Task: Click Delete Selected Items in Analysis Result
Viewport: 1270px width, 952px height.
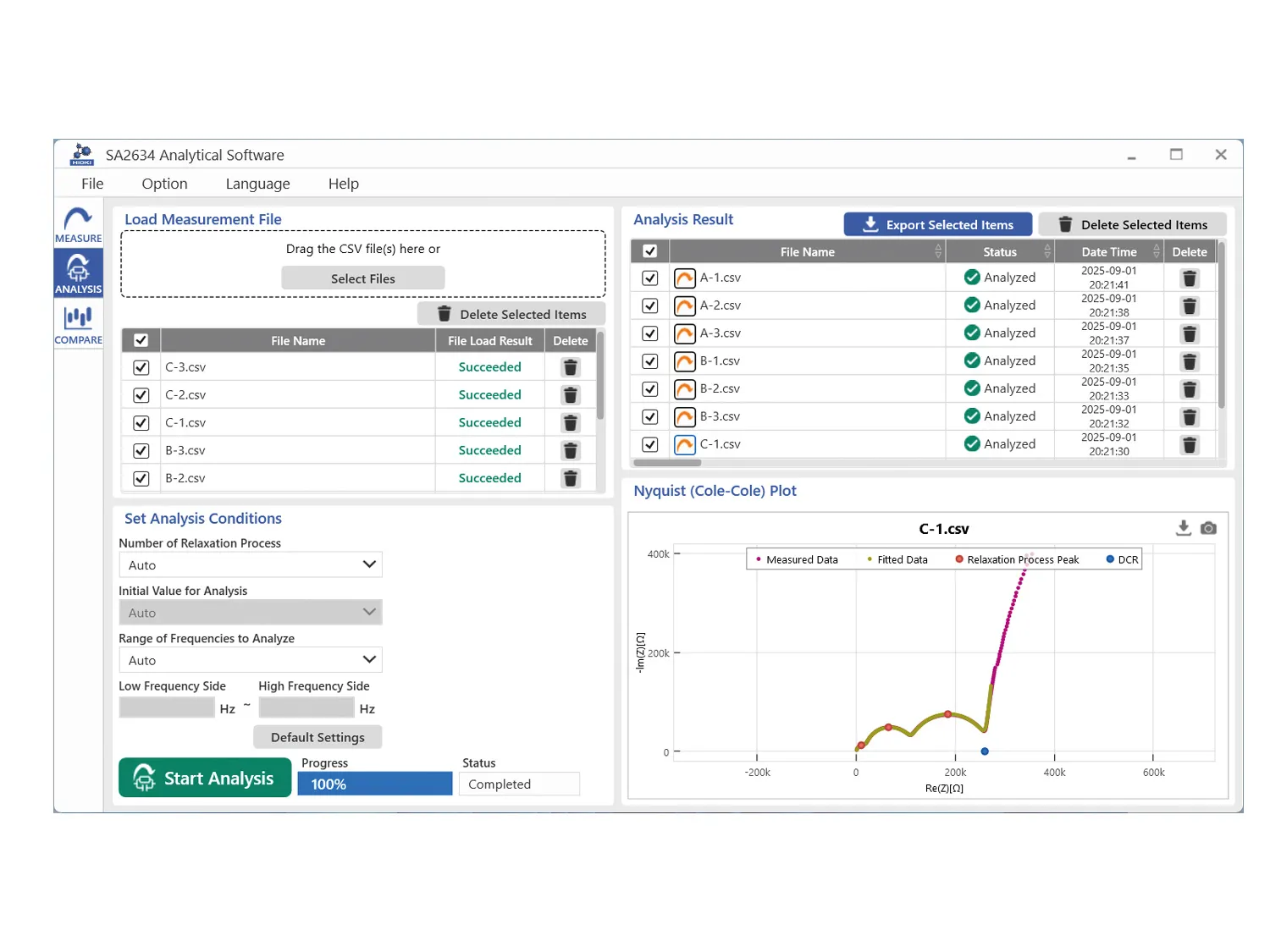Action: point(1132,224)
